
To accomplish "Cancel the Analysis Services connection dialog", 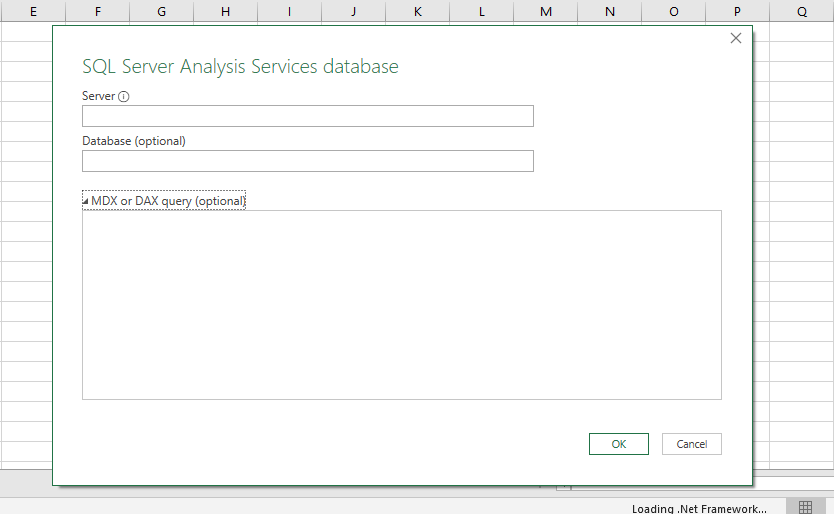I will pyautogui.click(x=691, y=444).
